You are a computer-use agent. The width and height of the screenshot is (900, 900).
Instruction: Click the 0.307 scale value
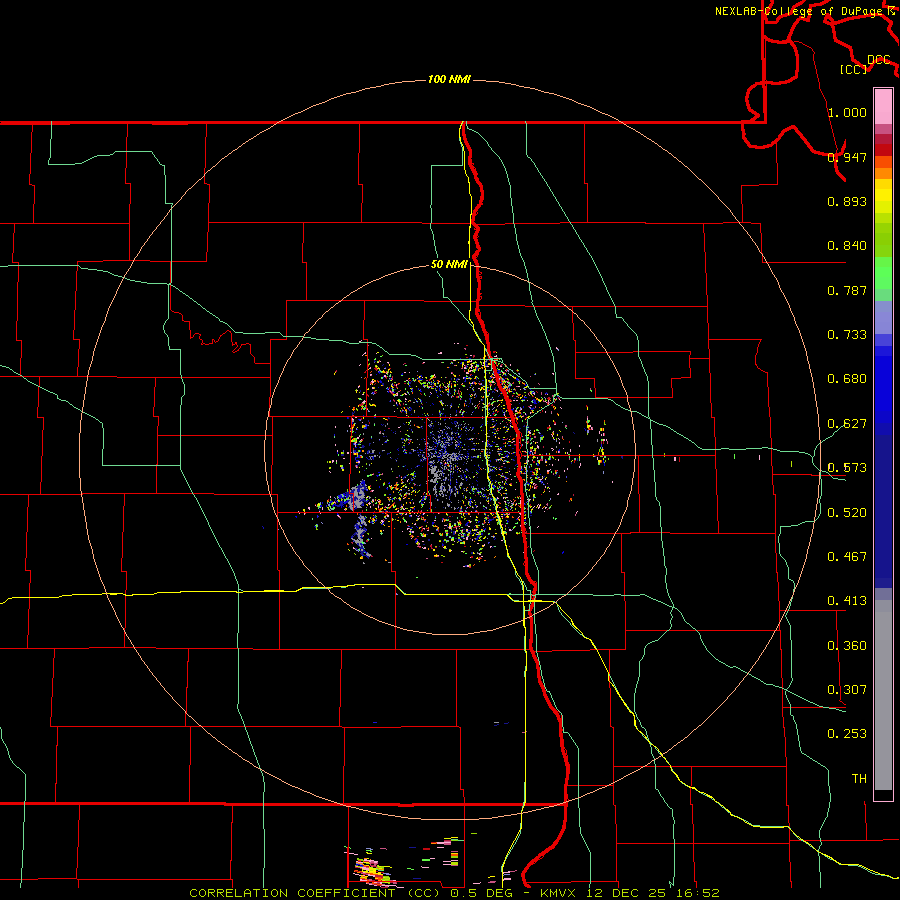[847, 689]
